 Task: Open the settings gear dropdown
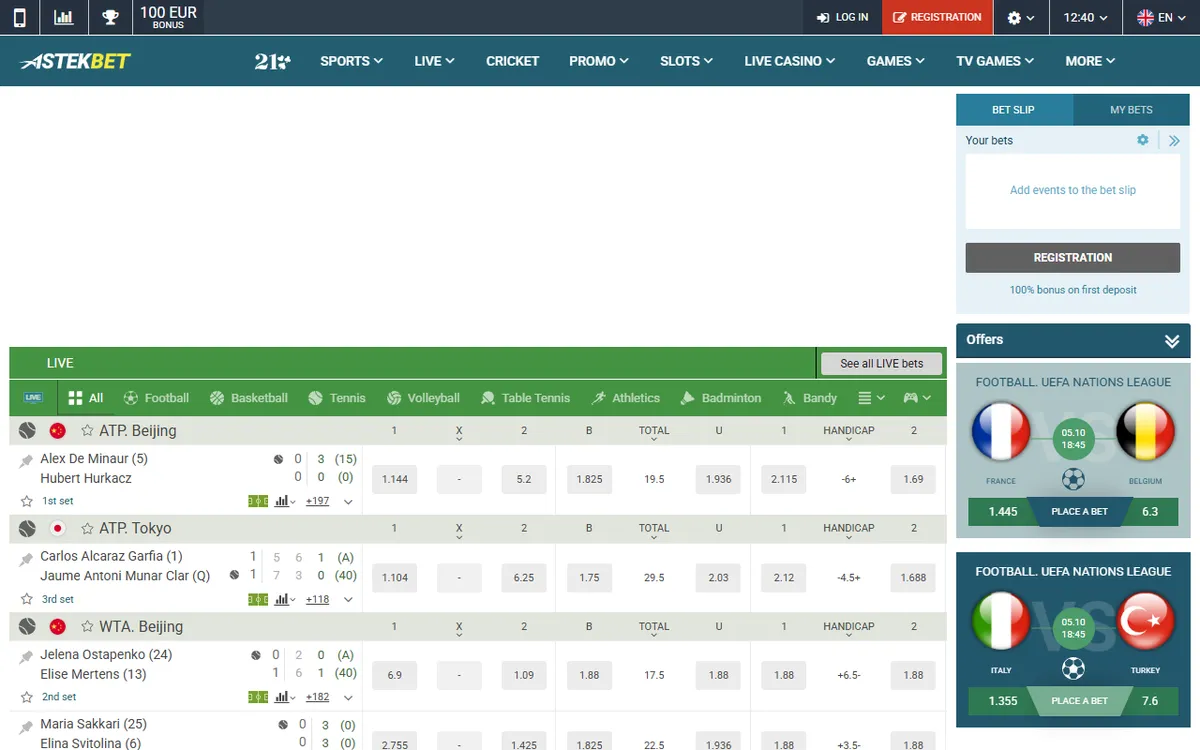[1021, 17]
